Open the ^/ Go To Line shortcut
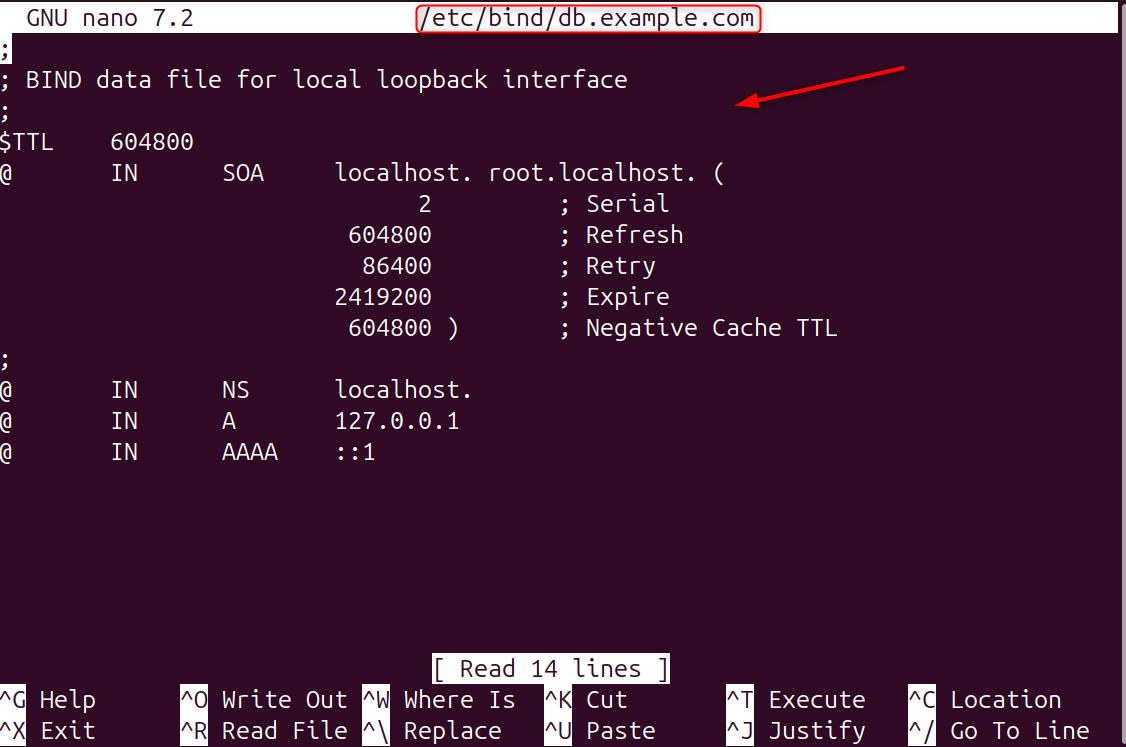 (x=998, y=731)
